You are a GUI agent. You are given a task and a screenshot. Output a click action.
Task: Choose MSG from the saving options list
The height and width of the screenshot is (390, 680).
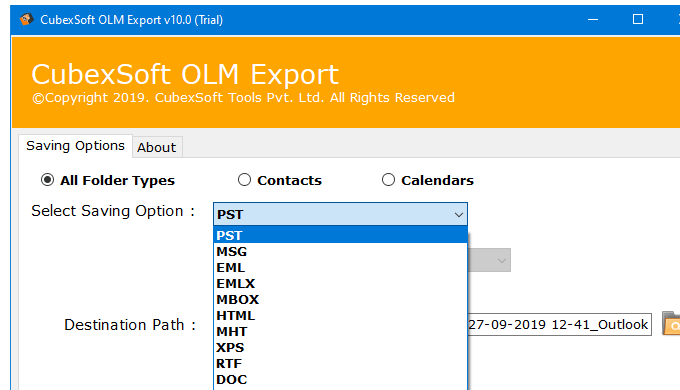pyautogui.click(x=340, y=251)
